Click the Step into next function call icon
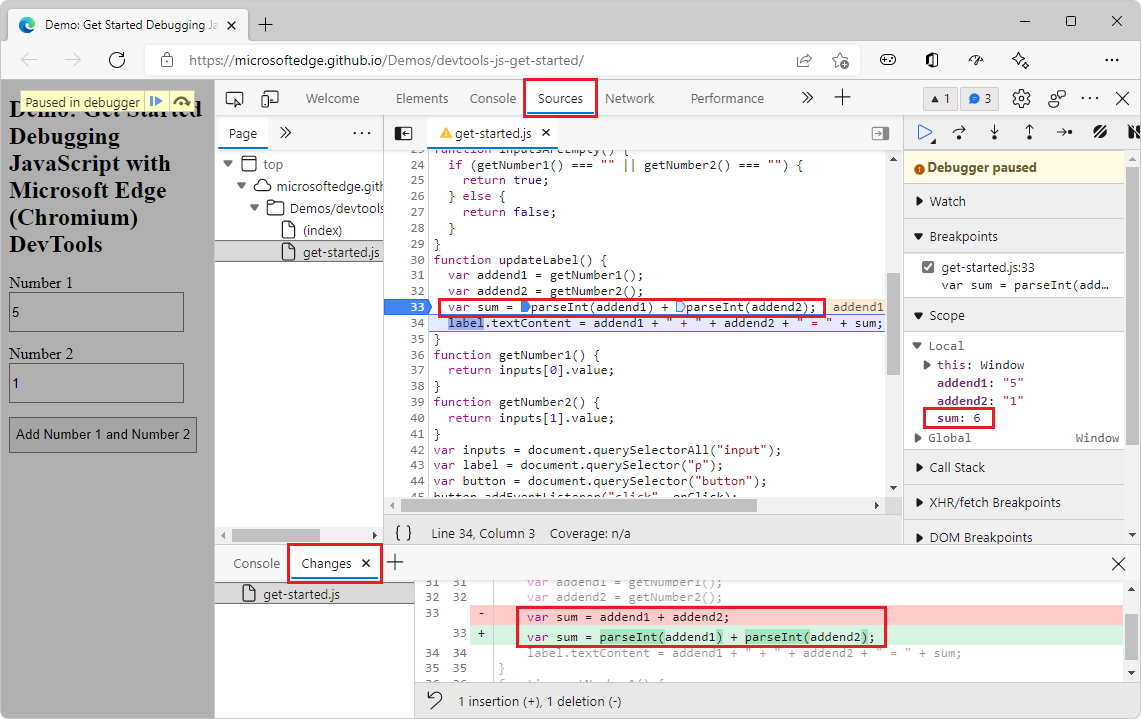 point(994,132)
